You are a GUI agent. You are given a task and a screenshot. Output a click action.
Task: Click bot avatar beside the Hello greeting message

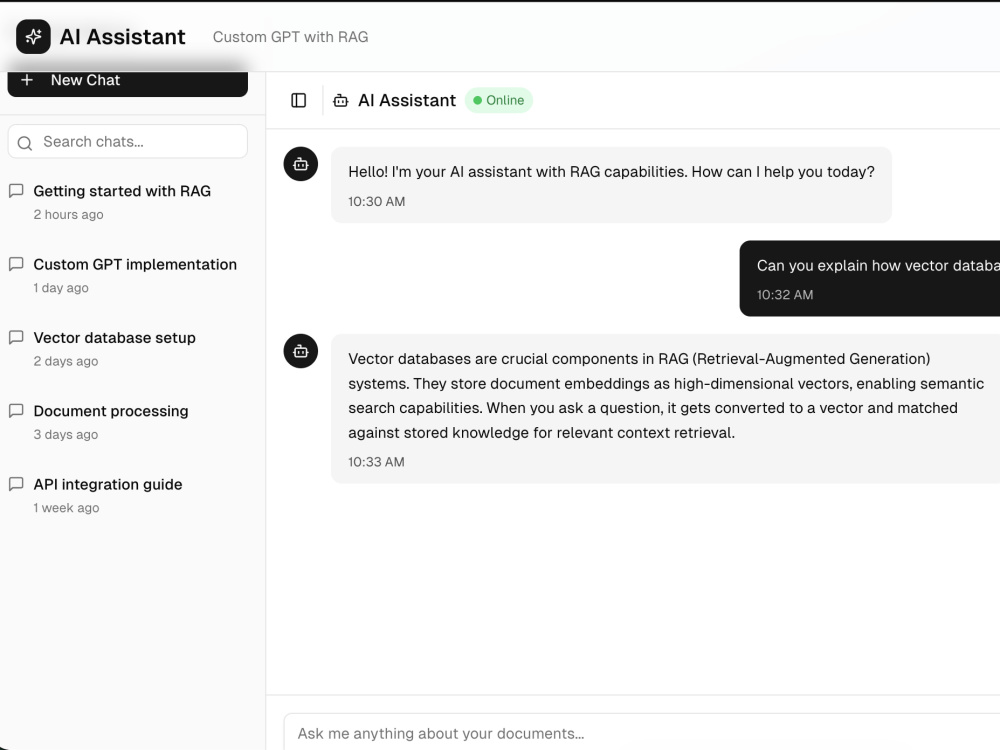pyautogui.click(x=301, y=165)
